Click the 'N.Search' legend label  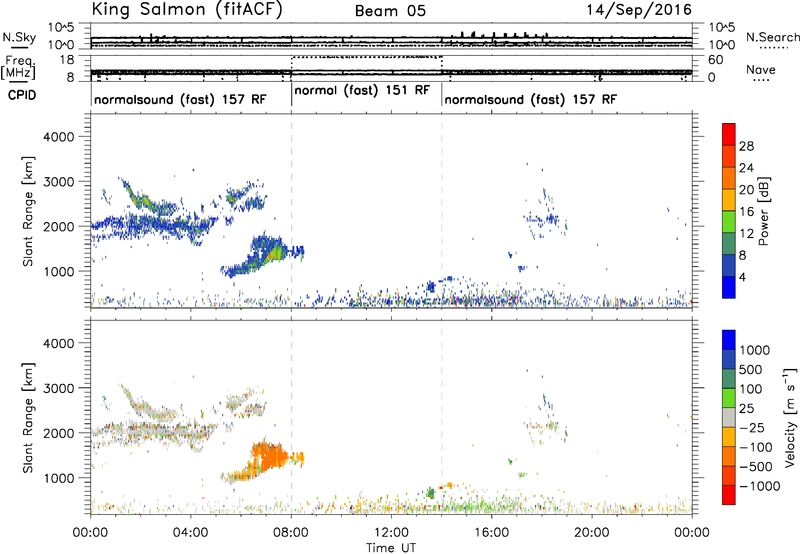772,37
